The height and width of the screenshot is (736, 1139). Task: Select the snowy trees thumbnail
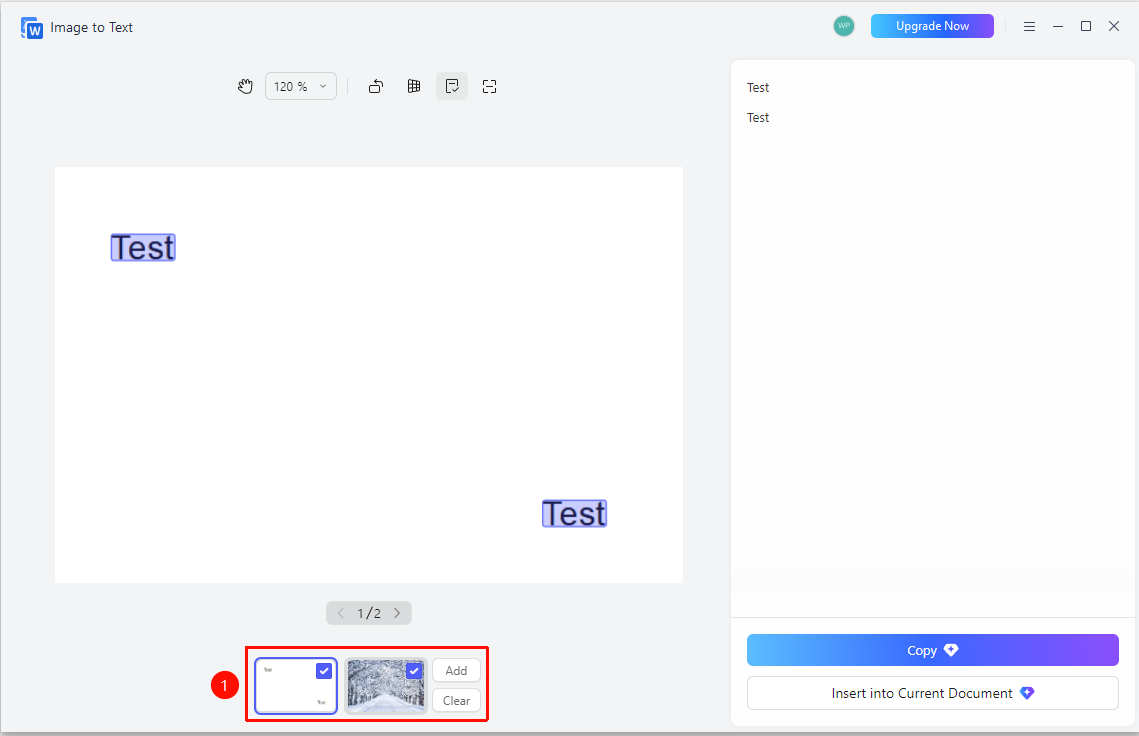(386, 686)
